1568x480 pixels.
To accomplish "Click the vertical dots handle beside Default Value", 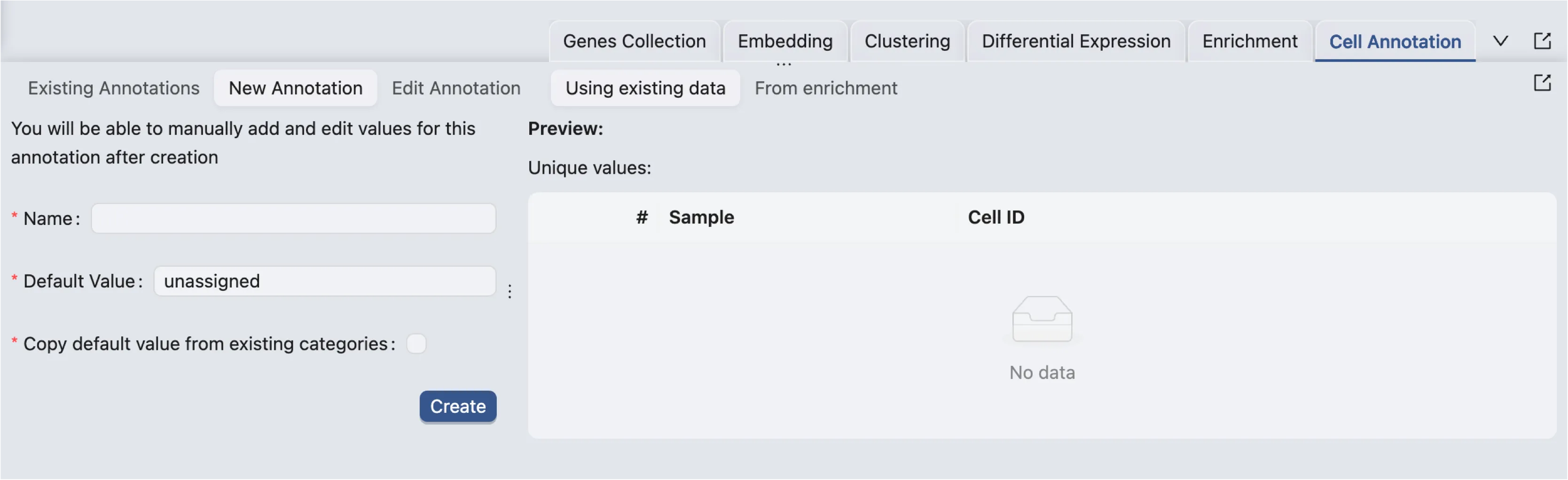I will click(510, 291).
